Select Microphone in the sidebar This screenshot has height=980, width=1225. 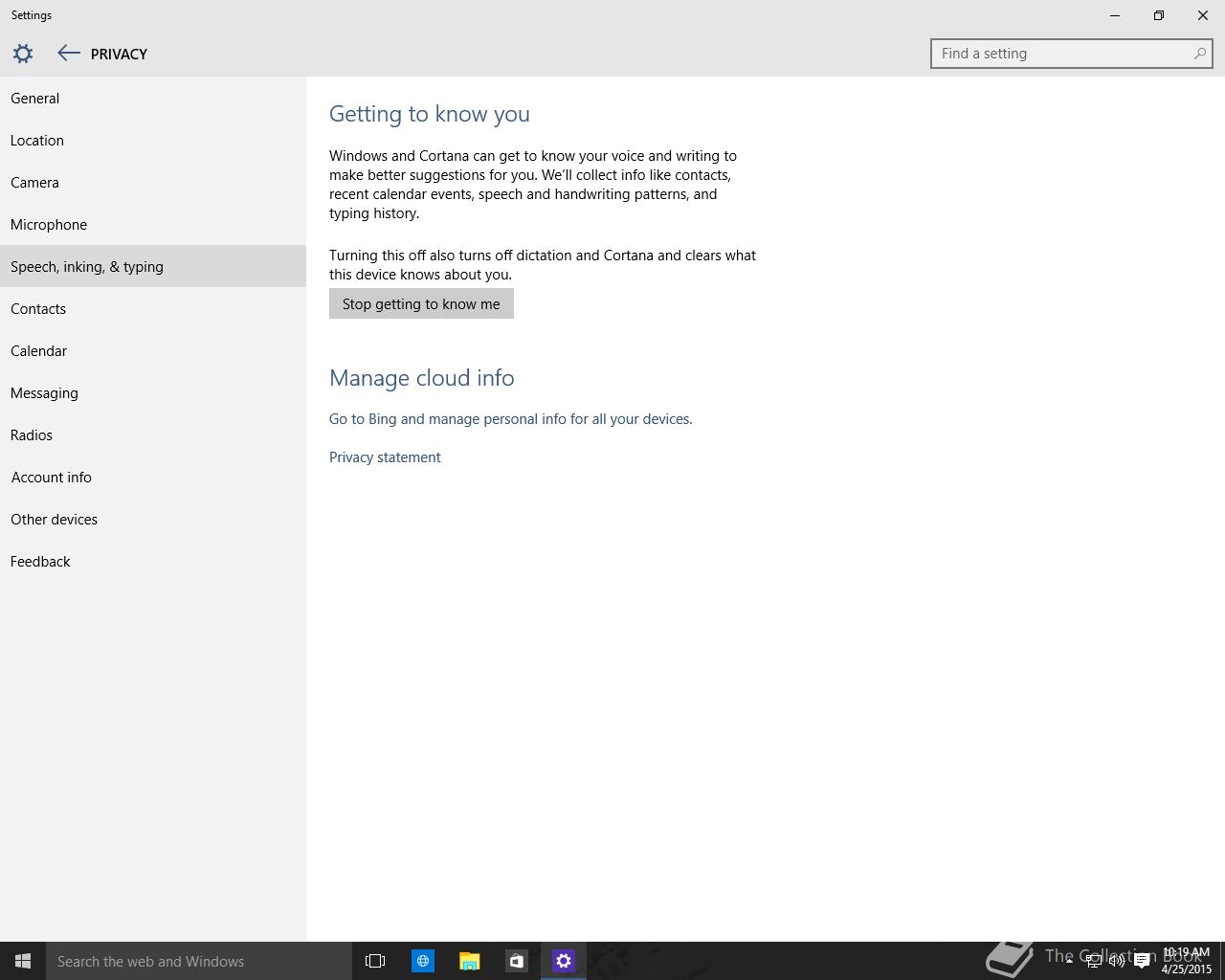coord(153,225)
